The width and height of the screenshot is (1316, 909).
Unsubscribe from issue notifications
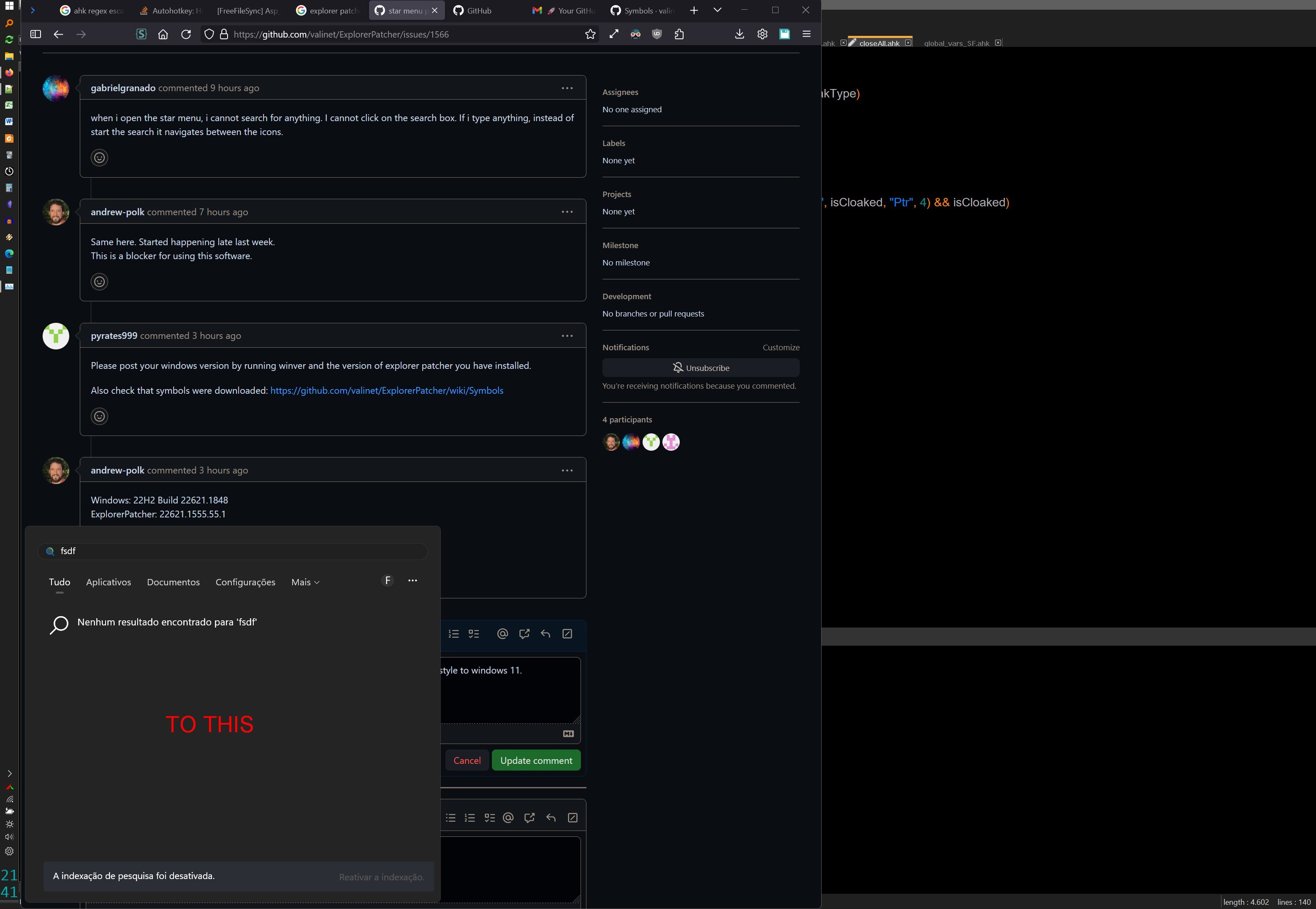tap(701, 368)
